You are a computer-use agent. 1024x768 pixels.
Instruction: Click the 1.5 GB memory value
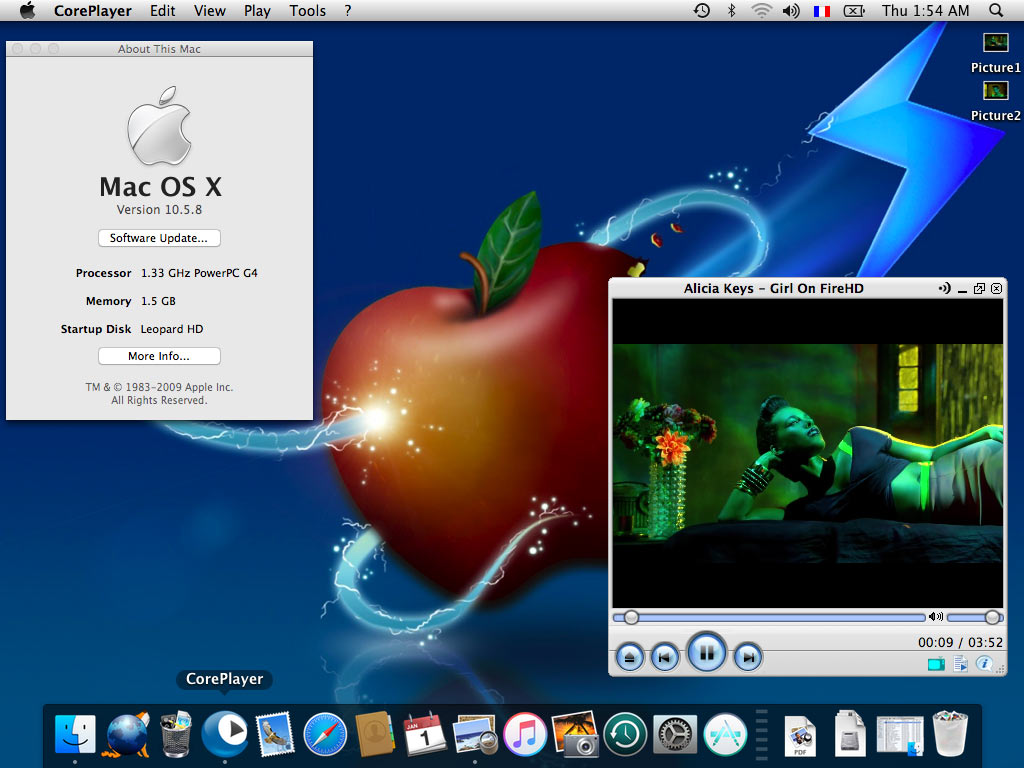coord(158,301)
